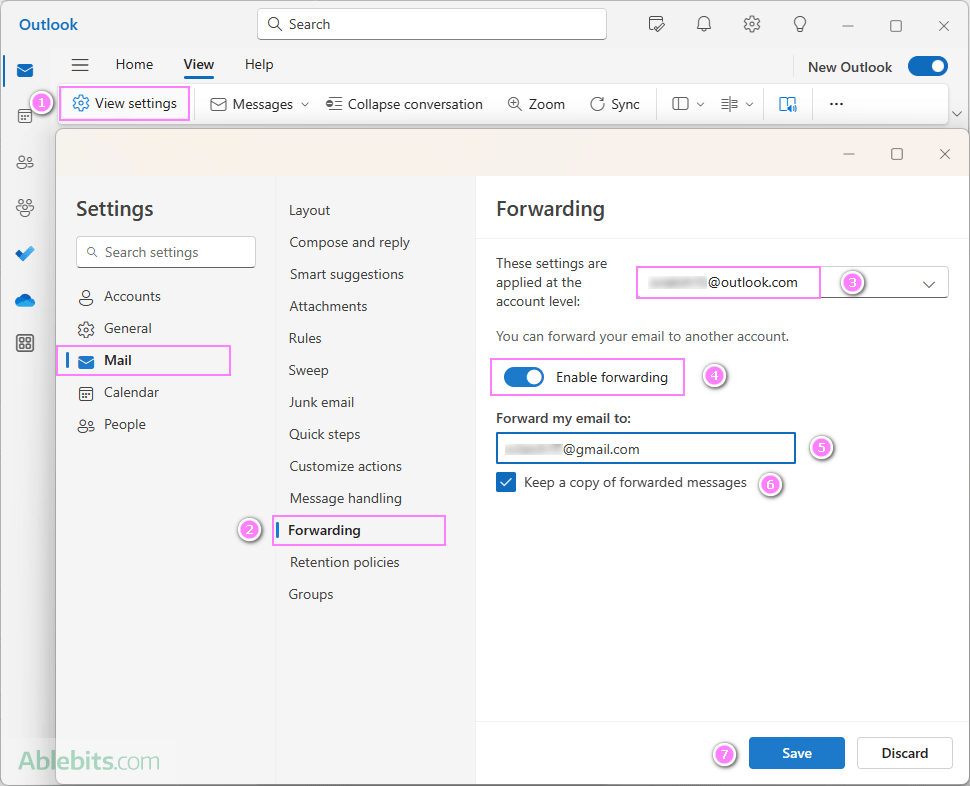Open the OneDrive cloud icon

pos(25,300)
